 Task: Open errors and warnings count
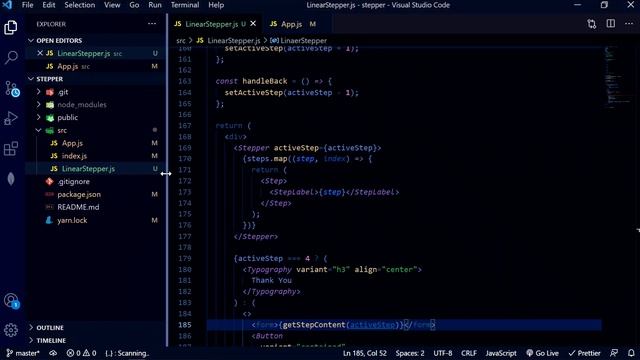(81, 353)
